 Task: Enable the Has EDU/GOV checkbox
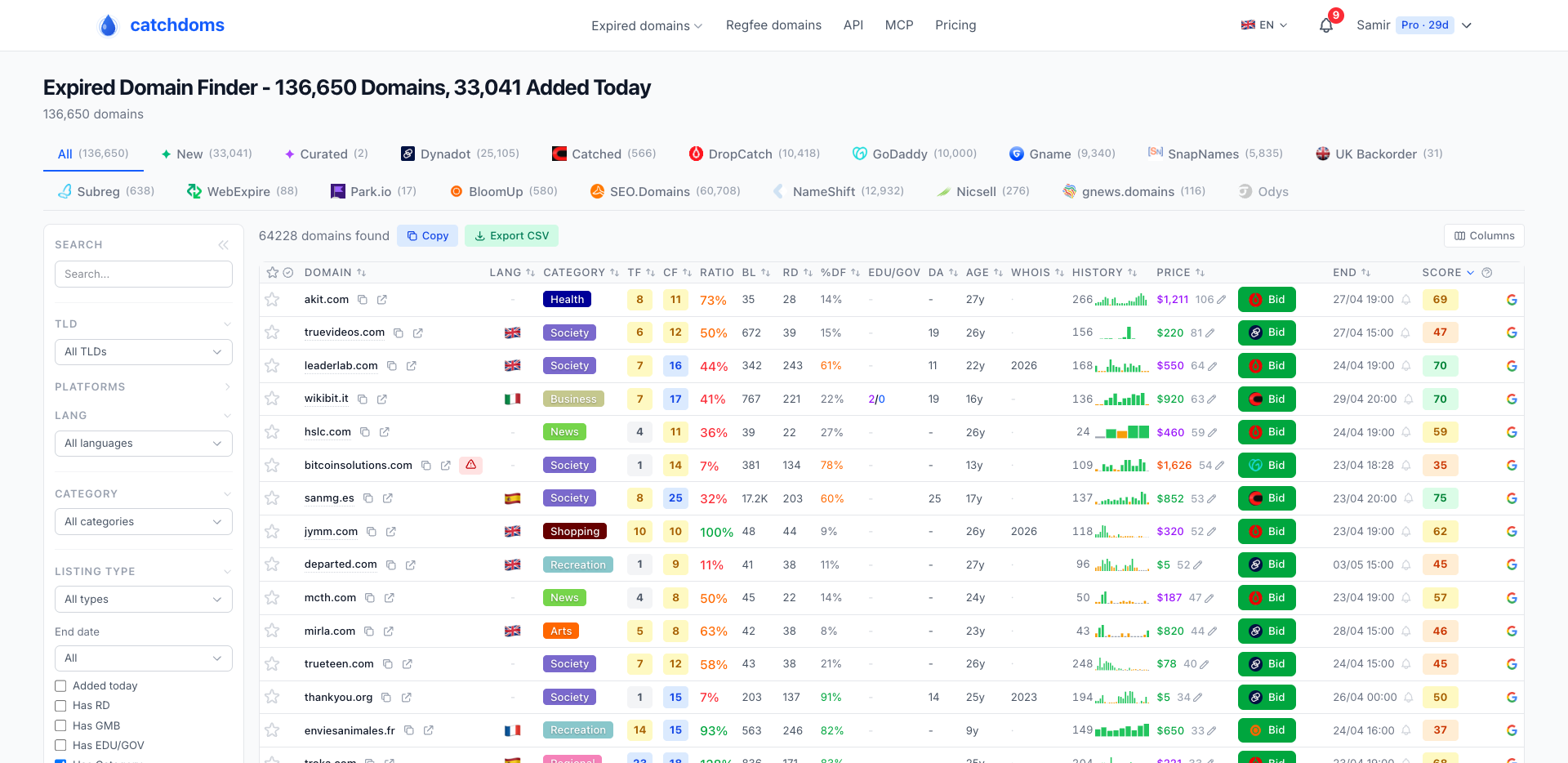(x=60, y=745)
